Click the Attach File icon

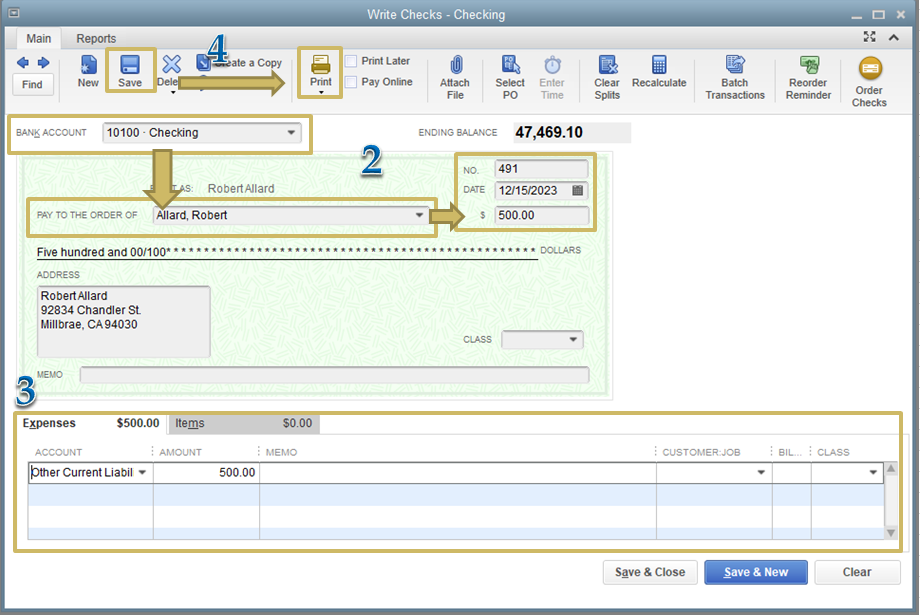click(455, 75)
